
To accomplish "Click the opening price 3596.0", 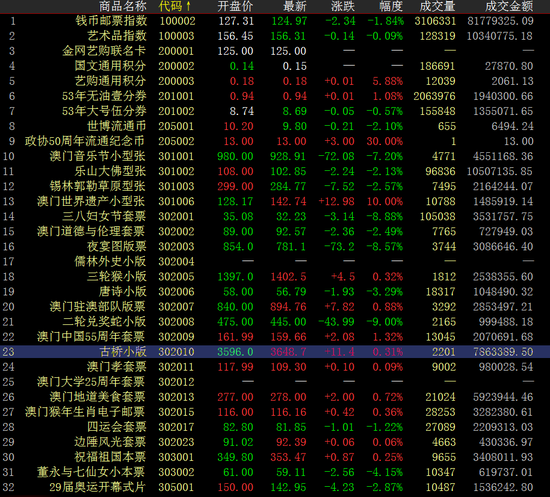I will pyautogui.click(x=235, y=352).
